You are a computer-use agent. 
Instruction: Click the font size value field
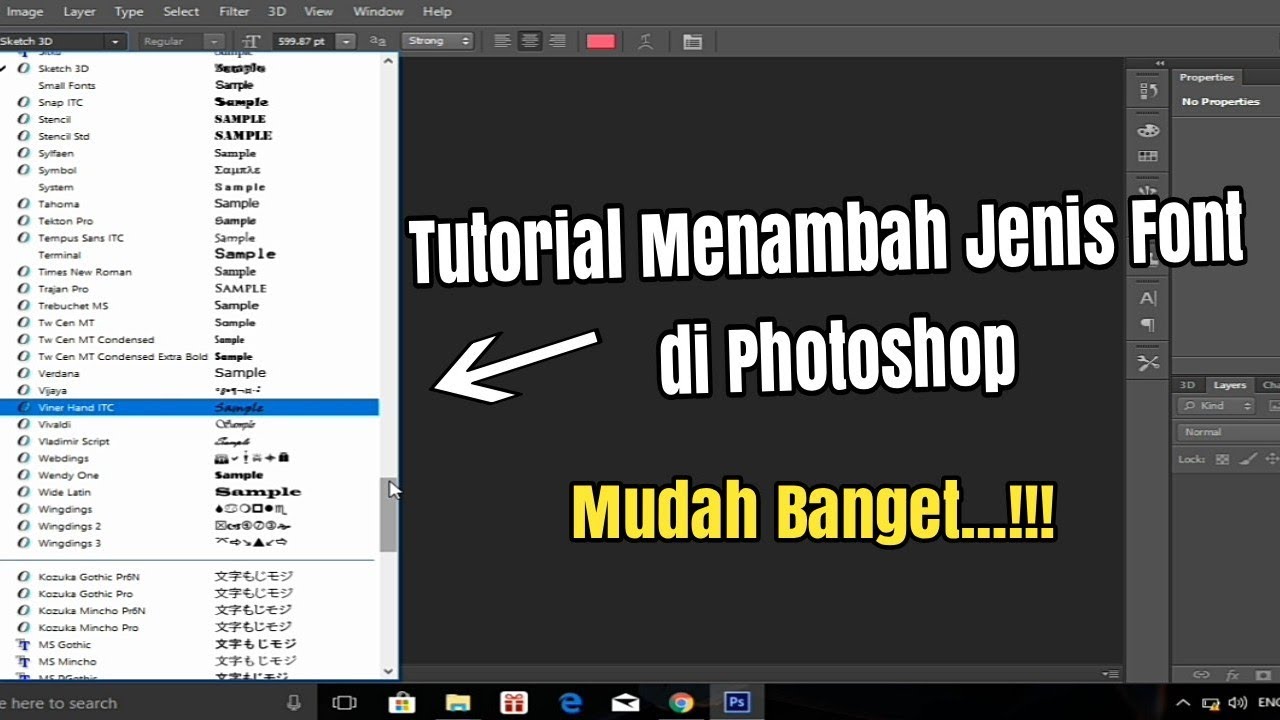click(x=305, y=41)
